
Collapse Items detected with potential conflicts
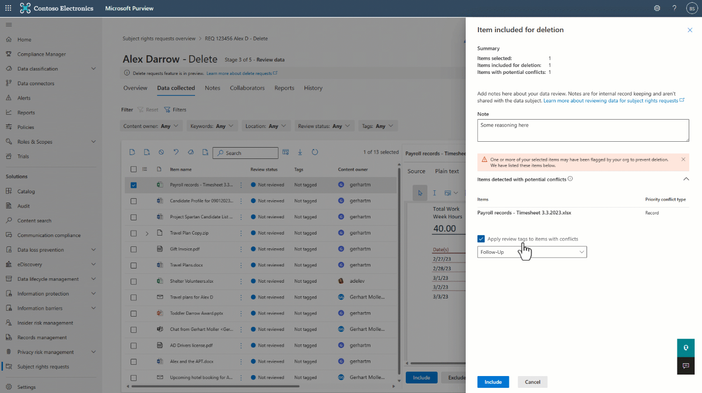tap(686, 179)
